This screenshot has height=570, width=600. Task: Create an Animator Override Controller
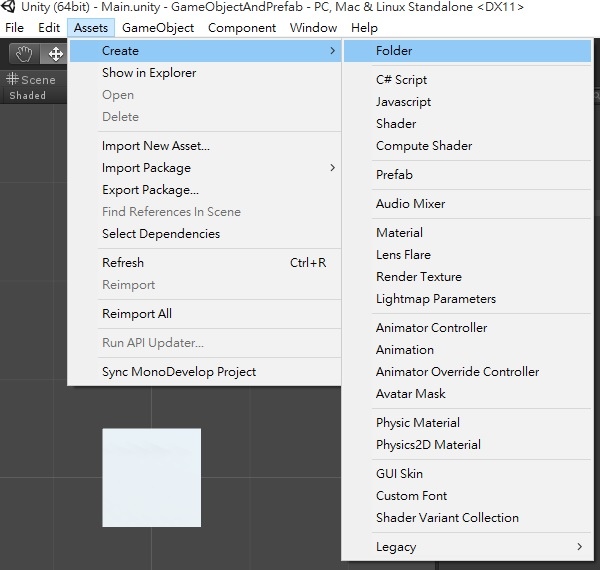click(x=467, y=372)
